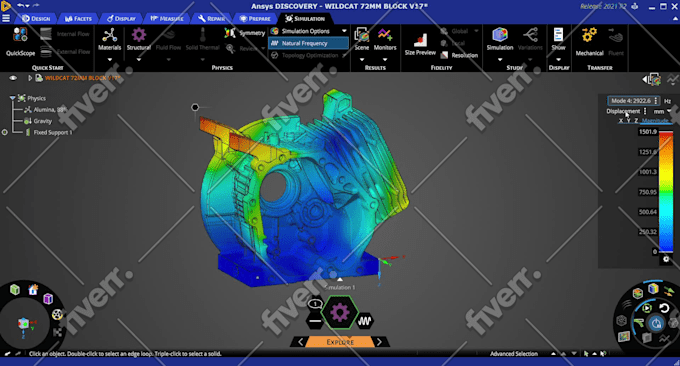This screenshot has width=680, height=366.
Task: Toggle the eye visibility icon in tree
Action: (13, 78)
